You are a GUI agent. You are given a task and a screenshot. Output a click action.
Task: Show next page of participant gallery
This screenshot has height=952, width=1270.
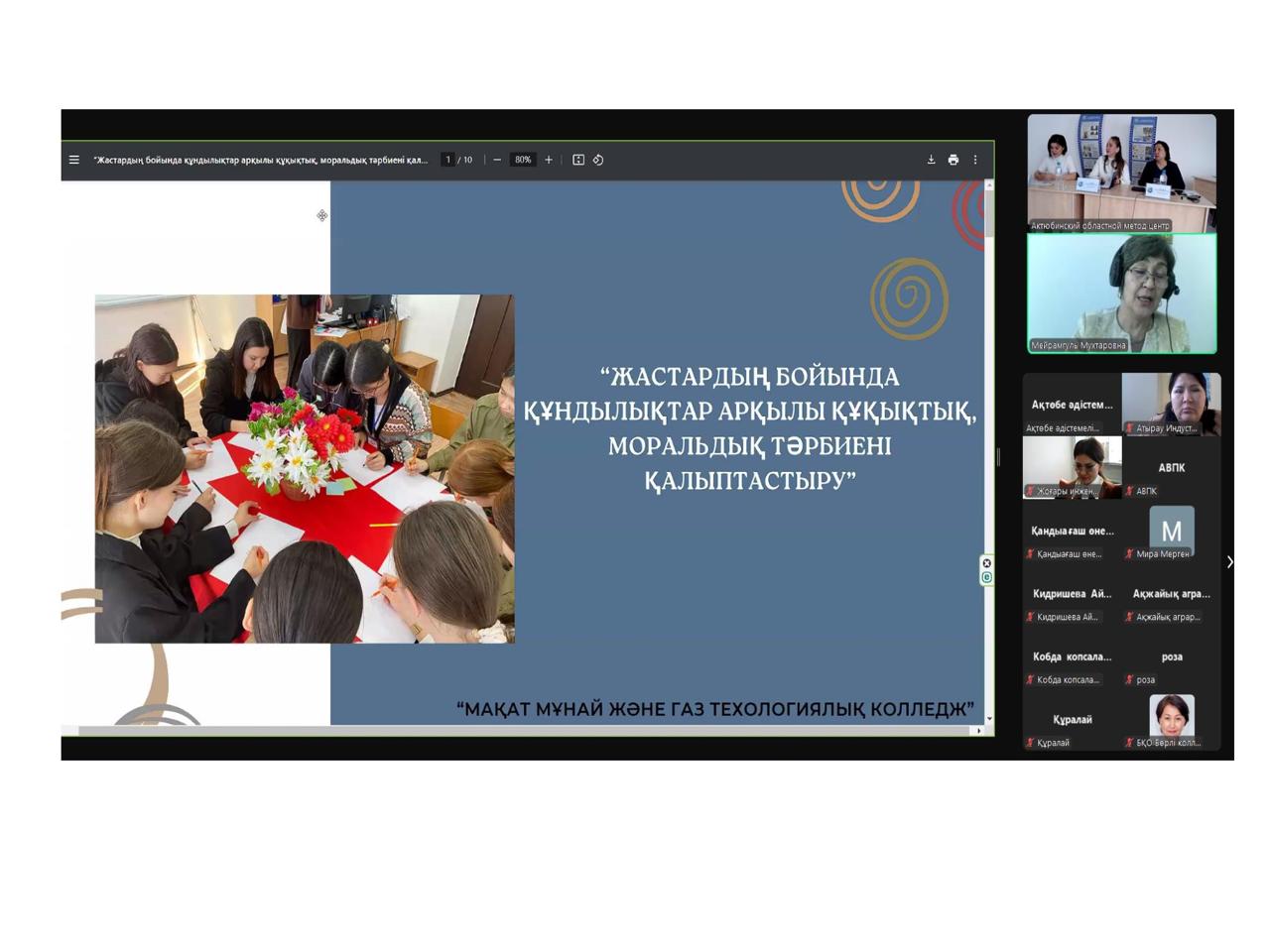(x=1230, y=562)
